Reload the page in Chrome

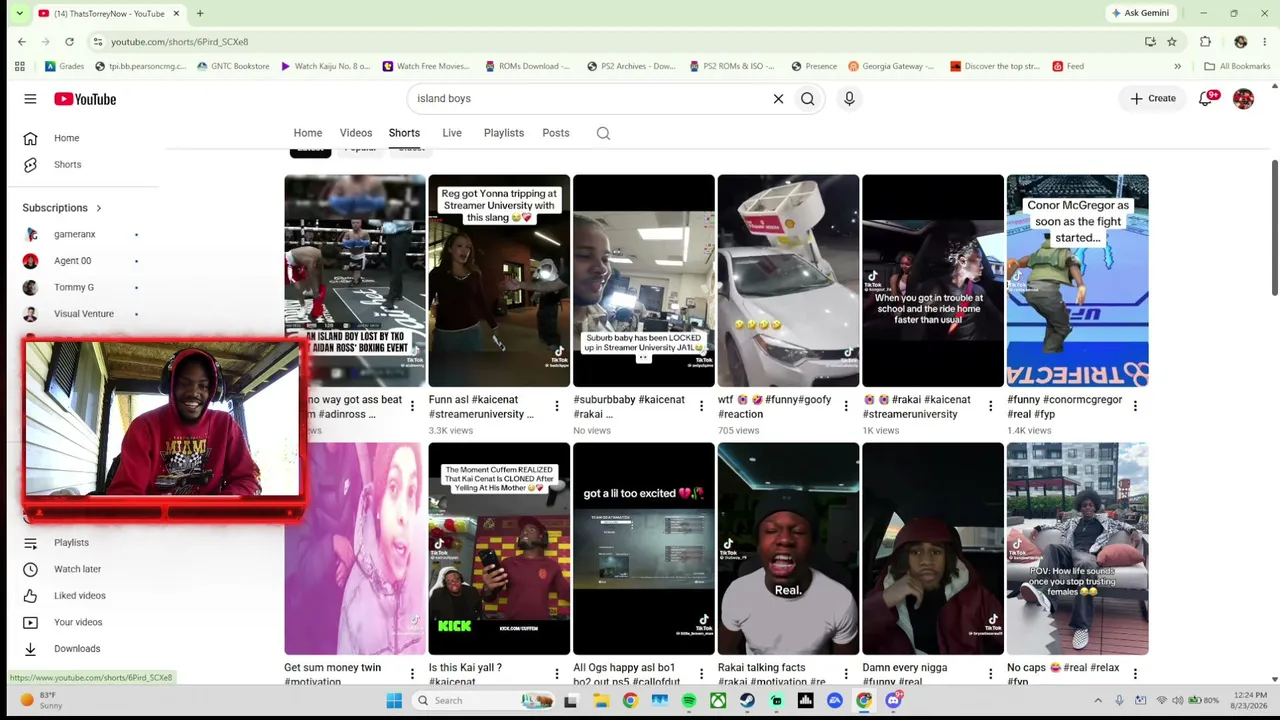pos(69,42)
